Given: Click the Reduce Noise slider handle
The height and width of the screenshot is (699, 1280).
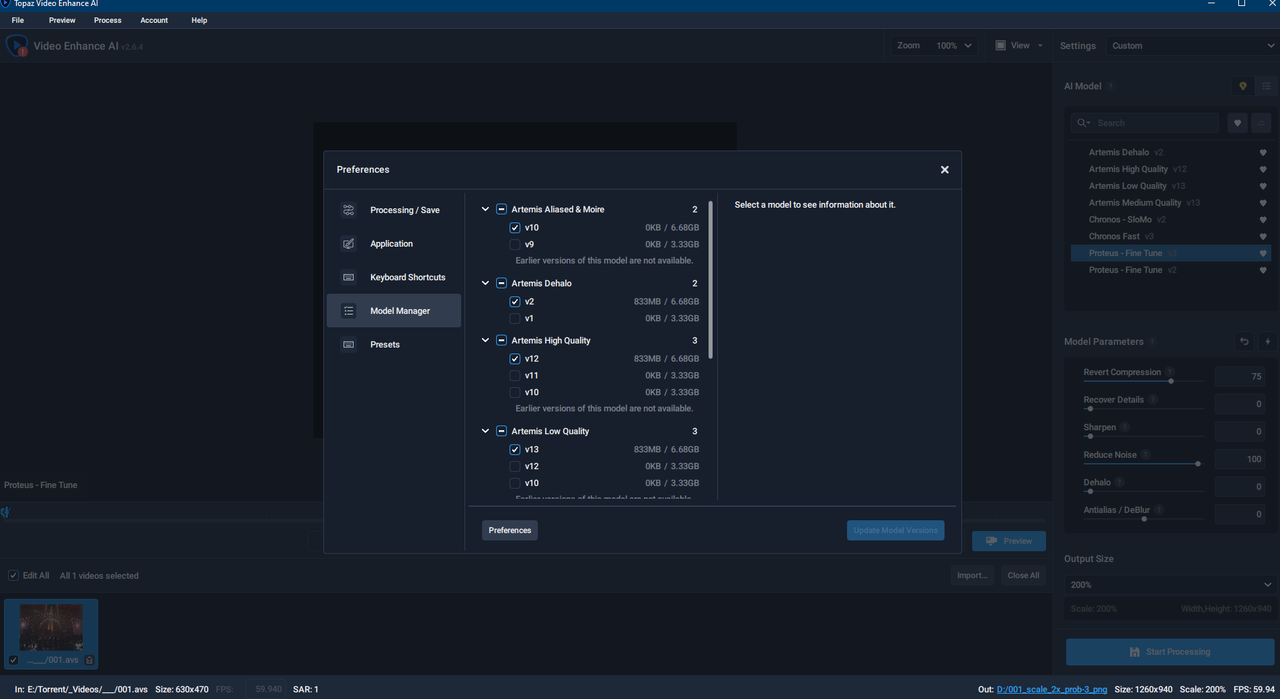Looking at the screenshot, I should click(1198, 464).
